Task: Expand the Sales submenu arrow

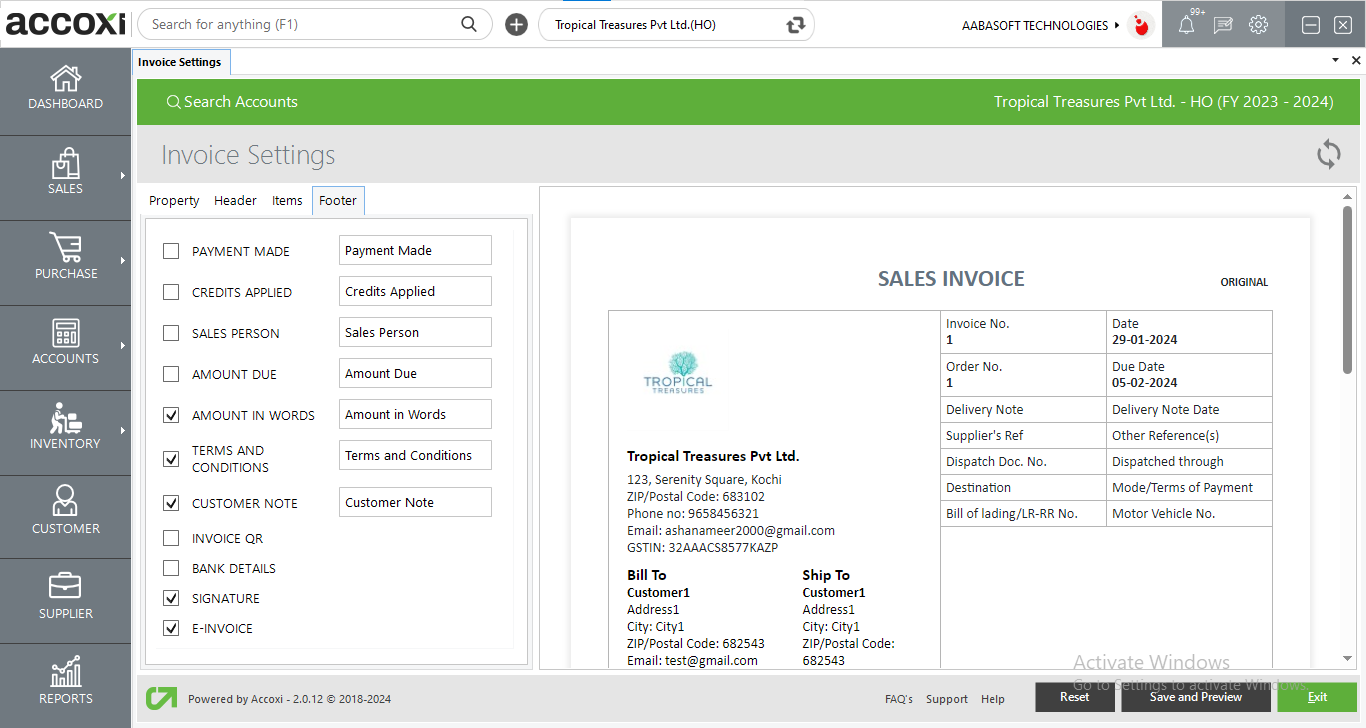Action: click(123, 175)
